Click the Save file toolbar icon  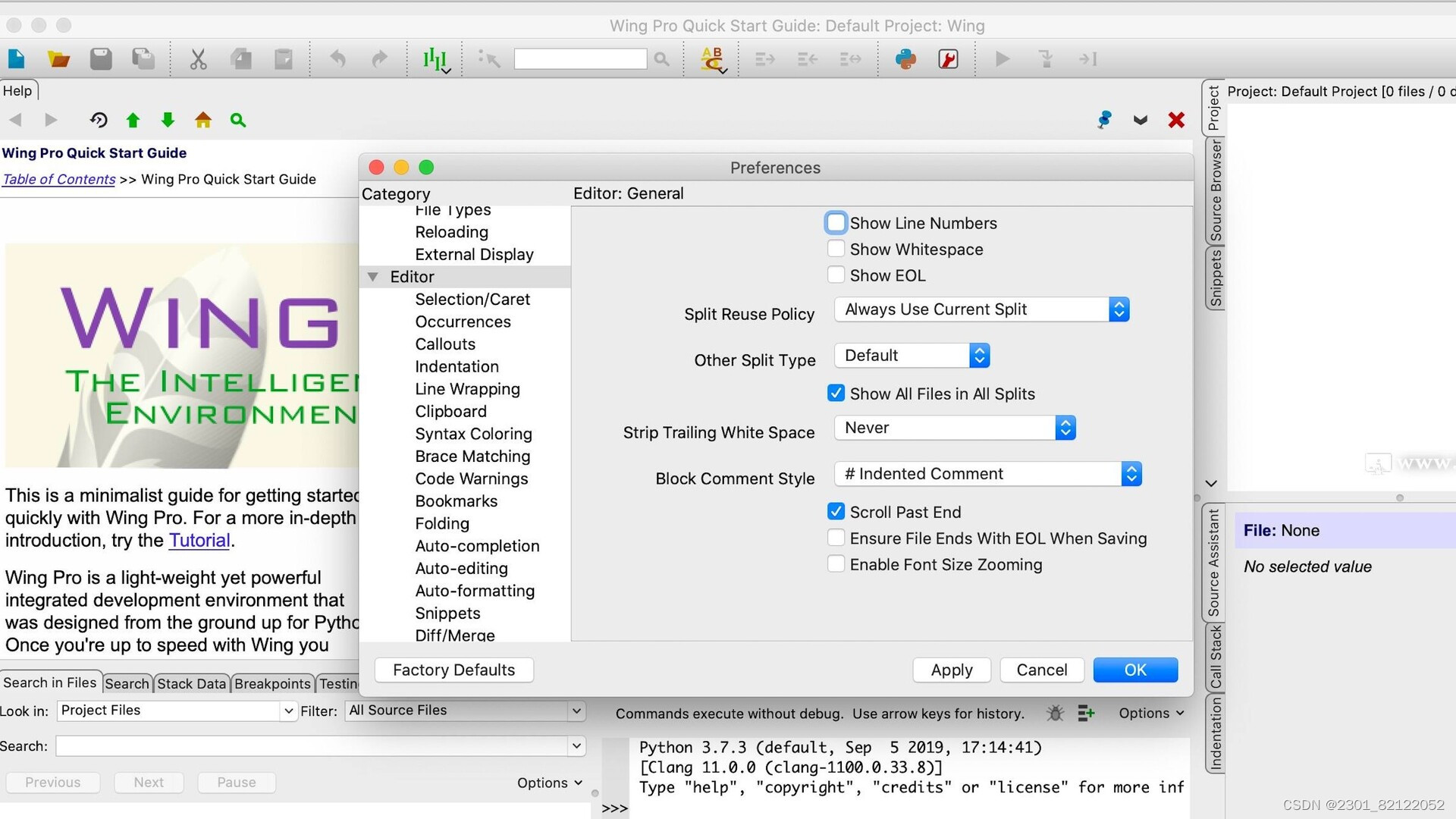coord(101,58)
